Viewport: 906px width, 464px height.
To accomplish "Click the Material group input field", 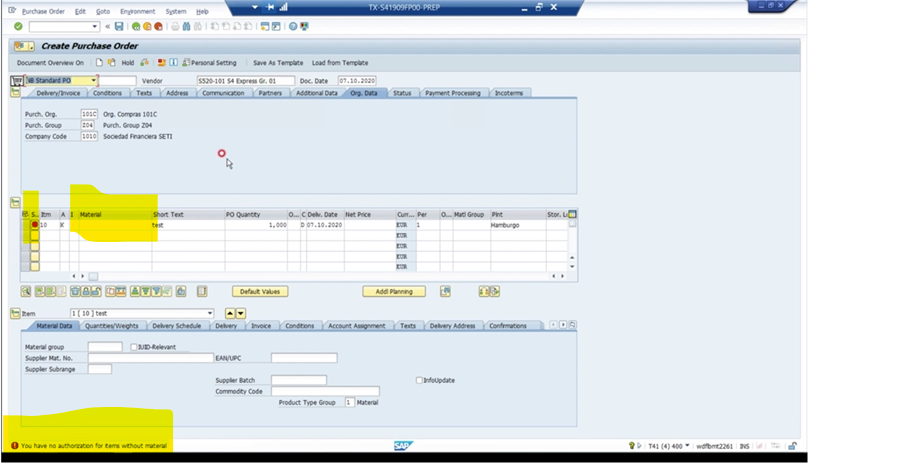I will click(x=105, y=347).
